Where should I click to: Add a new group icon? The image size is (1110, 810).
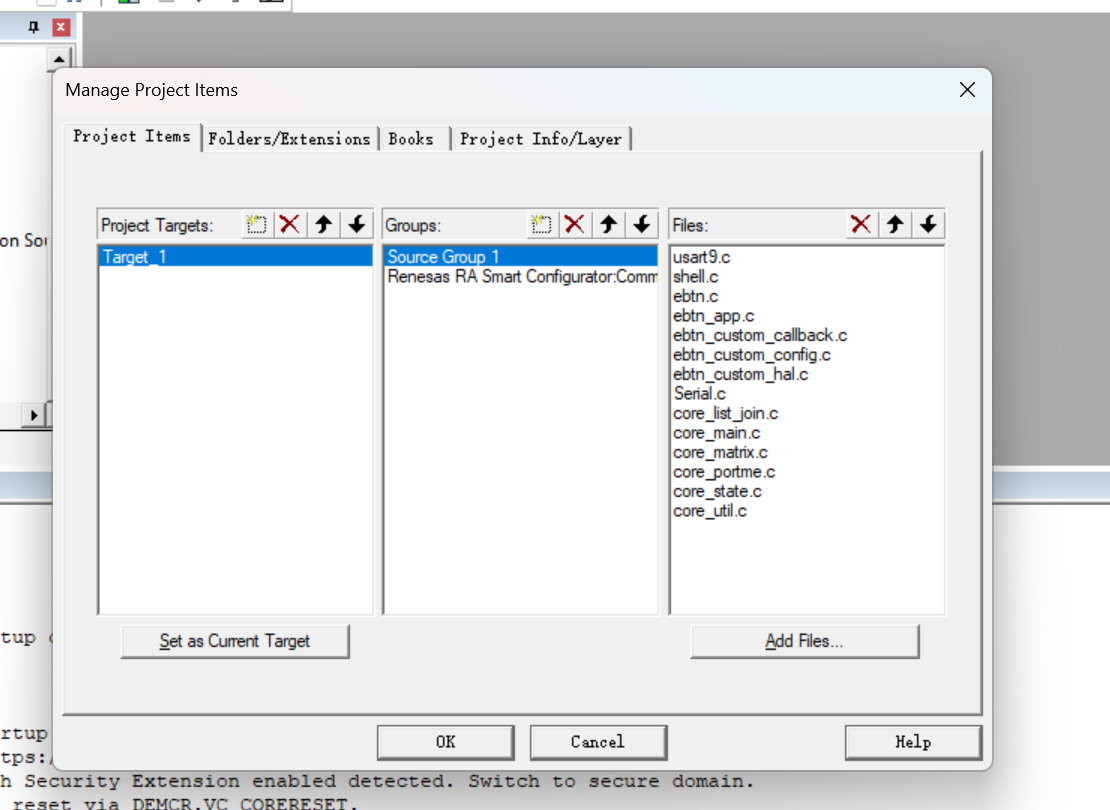[542, 225]
